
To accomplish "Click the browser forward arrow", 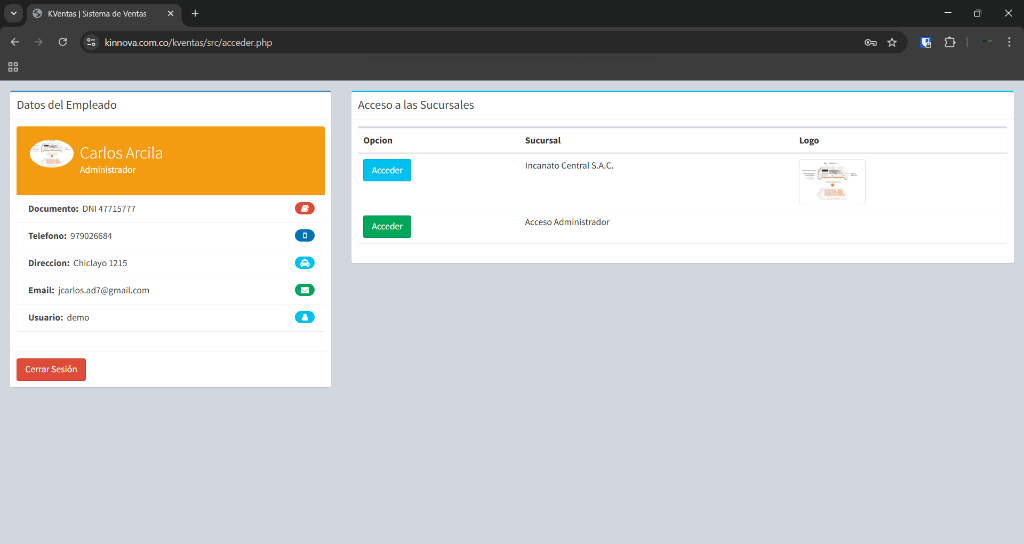I will pos(39,42).
